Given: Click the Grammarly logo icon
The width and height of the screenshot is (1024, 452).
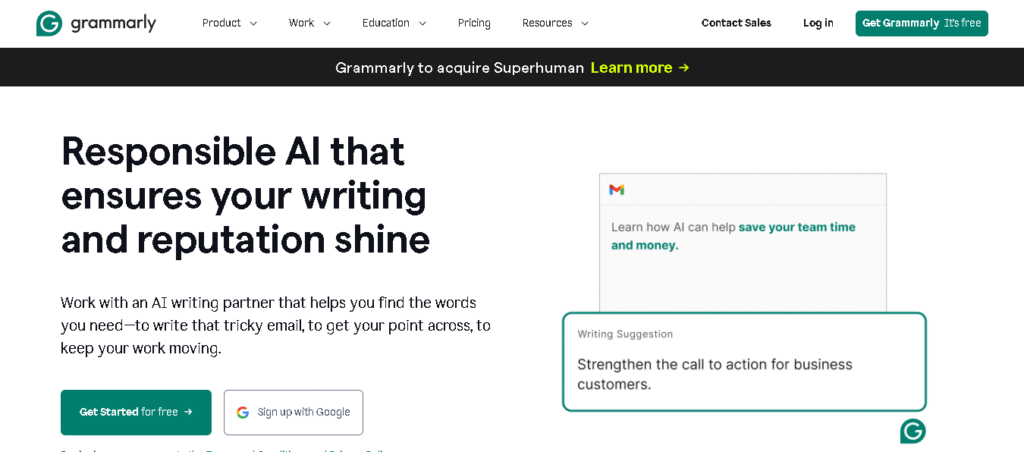Looking at the screenshot, I should tap(49, 23).
